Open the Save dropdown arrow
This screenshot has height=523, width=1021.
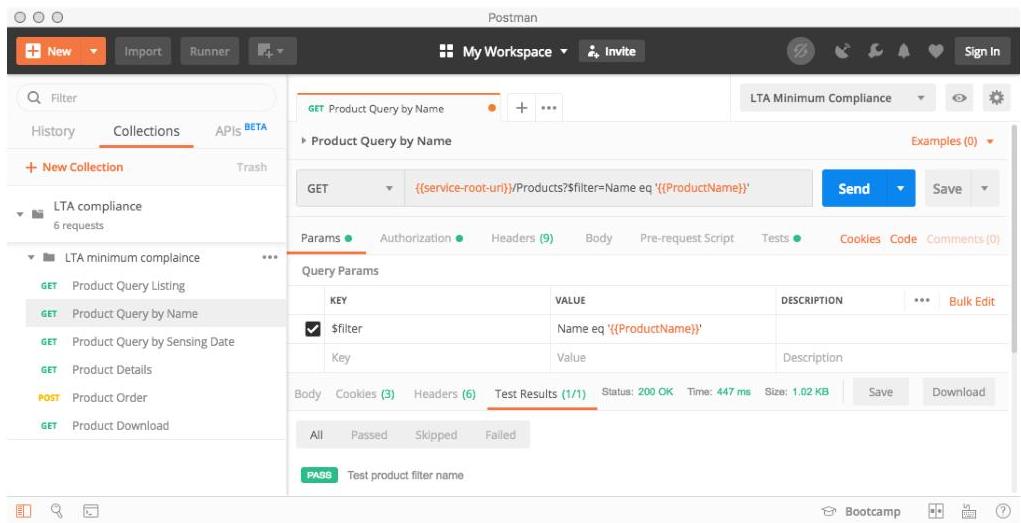(x=985, y=188)
